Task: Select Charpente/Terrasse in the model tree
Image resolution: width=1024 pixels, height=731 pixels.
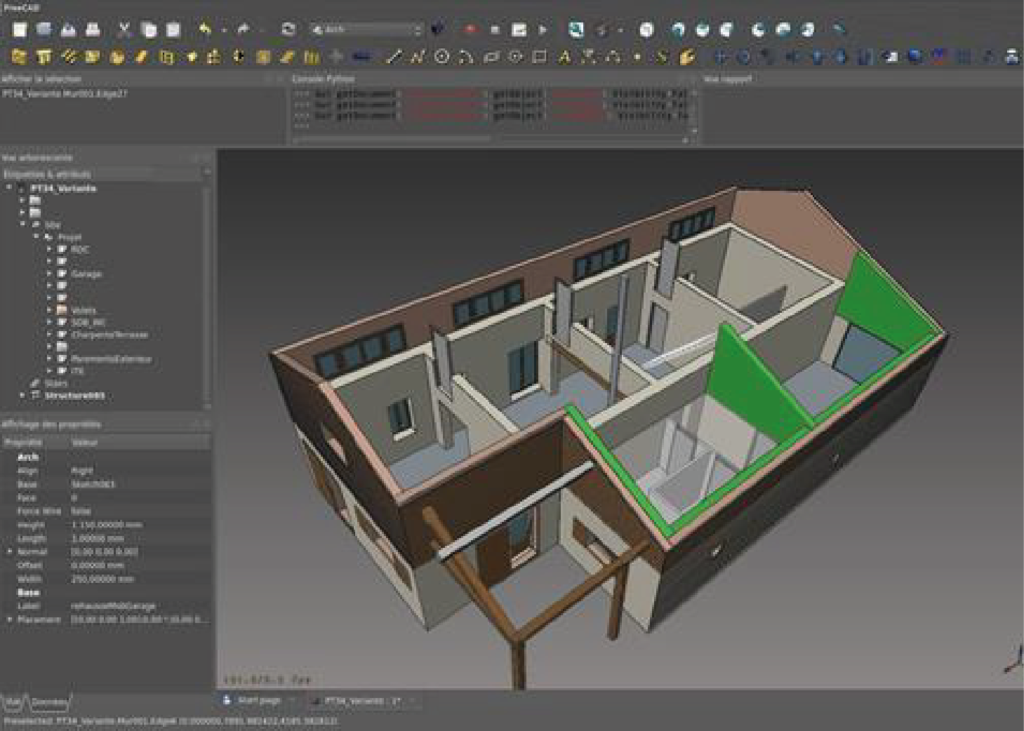Action: point(110,334)
